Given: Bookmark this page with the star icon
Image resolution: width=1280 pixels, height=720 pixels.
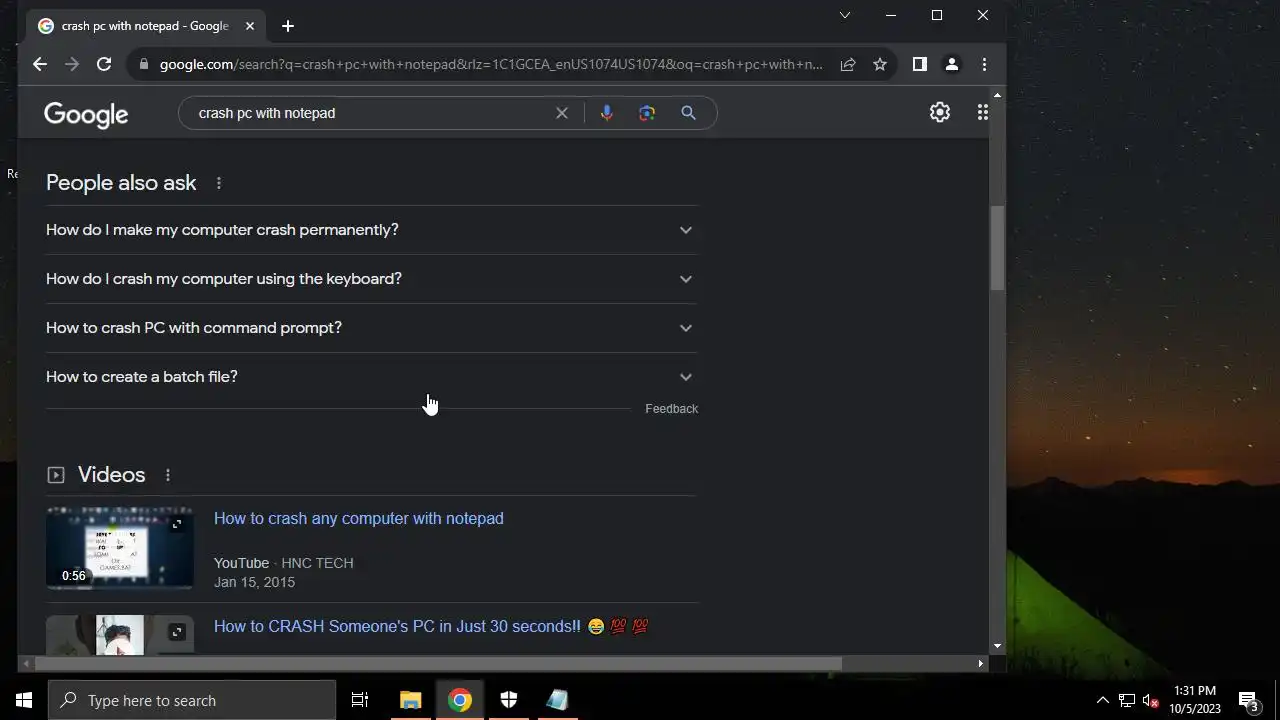Looking at the screenshot, I should 880,64.
